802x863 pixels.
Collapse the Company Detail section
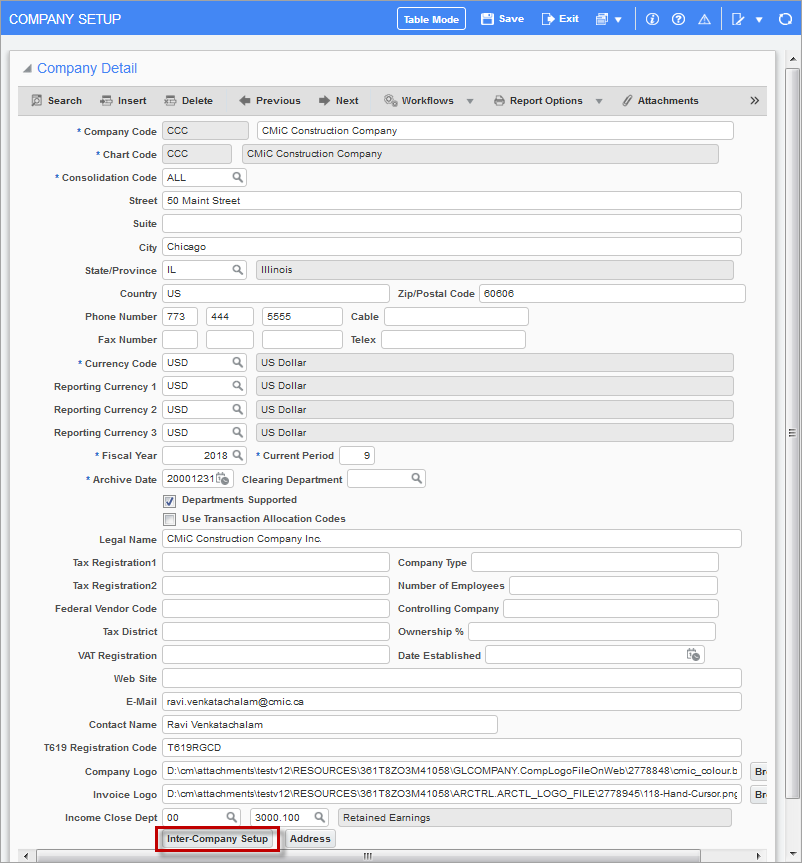click(x=27, y=68)
